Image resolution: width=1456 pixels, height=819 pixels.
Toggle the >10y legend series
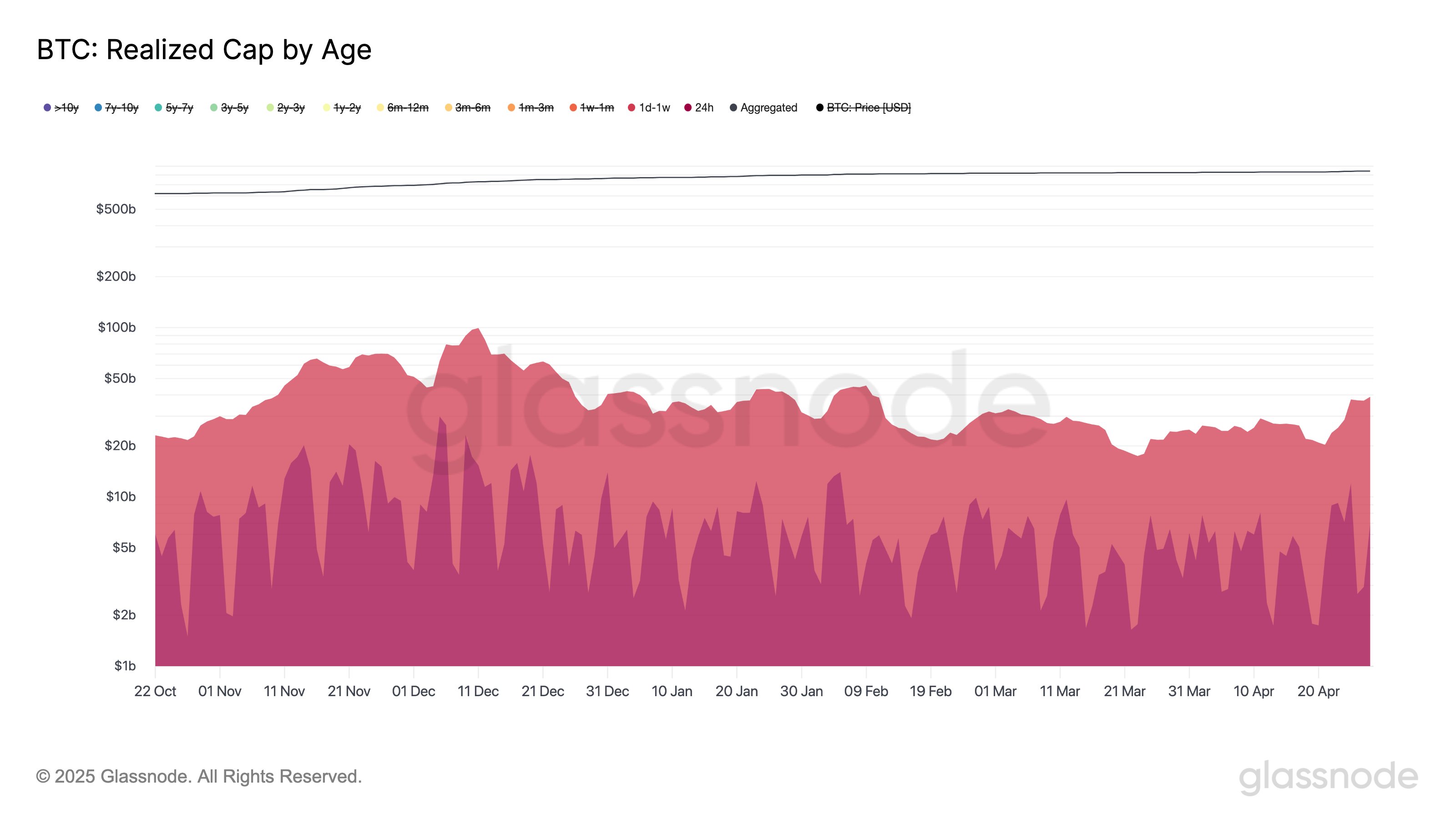(61, 107)
